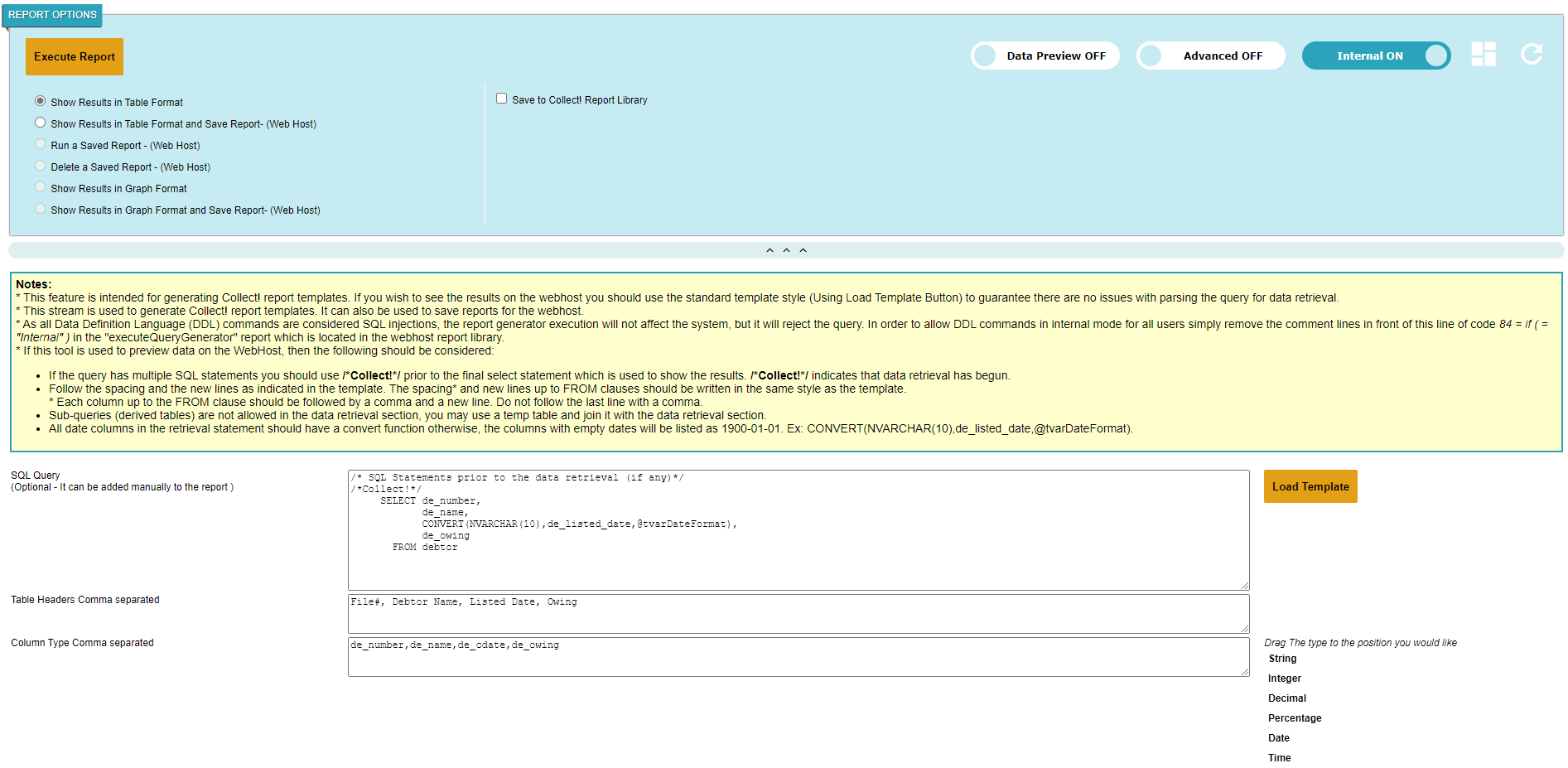Click the refresh arrow icon
The height and width of the screenshot is (768, 1568).
(1532, 55)
